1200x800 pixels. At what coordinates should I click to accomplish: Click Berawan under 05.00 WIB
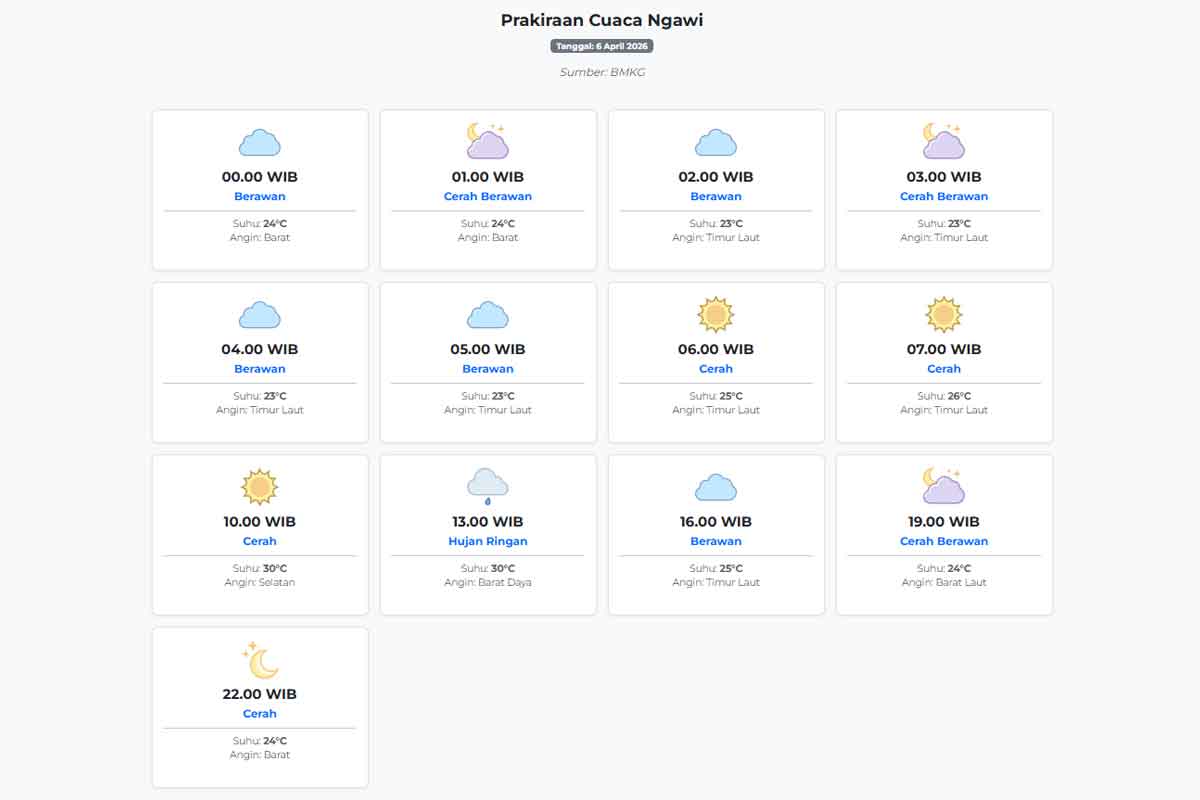488,369
